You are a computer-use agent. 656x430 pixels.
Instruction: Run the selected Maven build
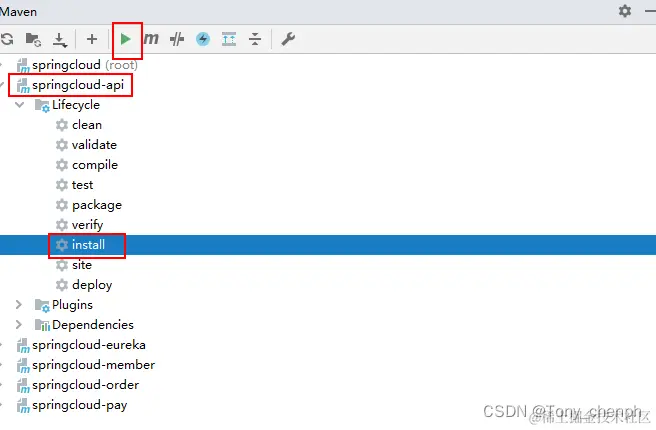click(x=126, y=39)
